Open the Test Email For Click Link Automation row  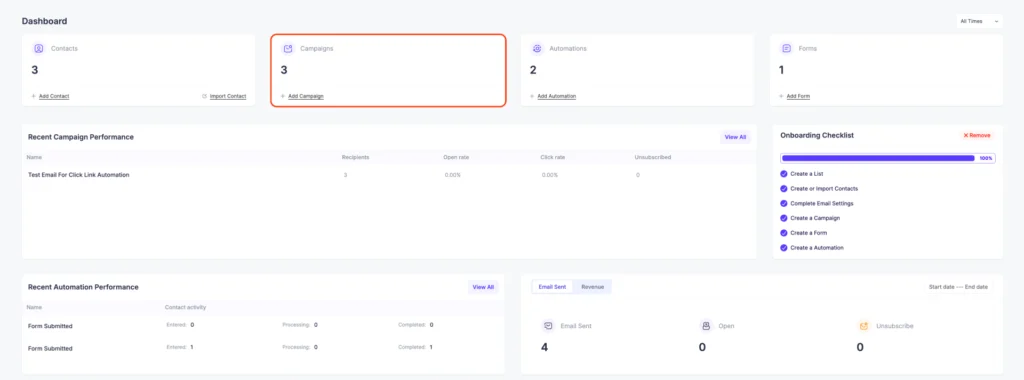pos(389,175)
